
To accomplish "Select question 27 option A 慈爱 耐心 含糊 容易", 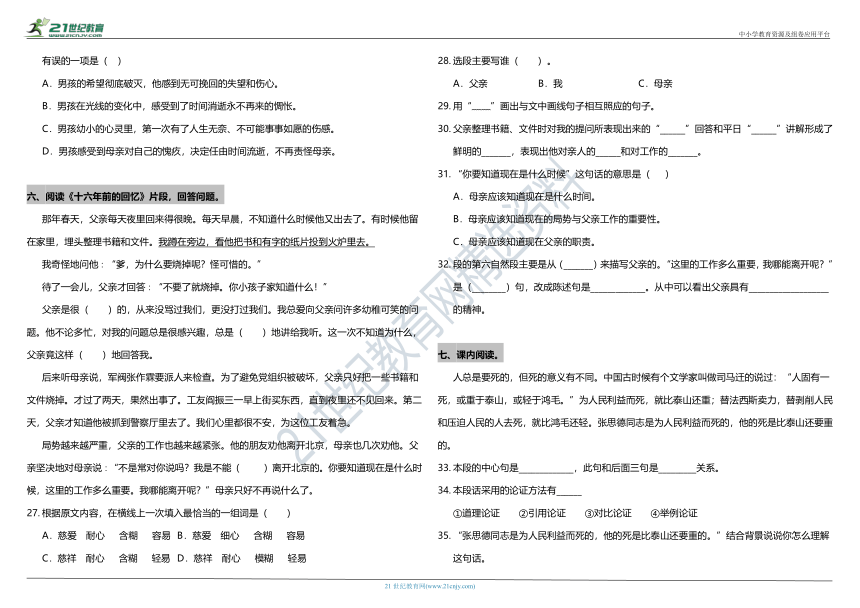I will [x=106, y=536].
